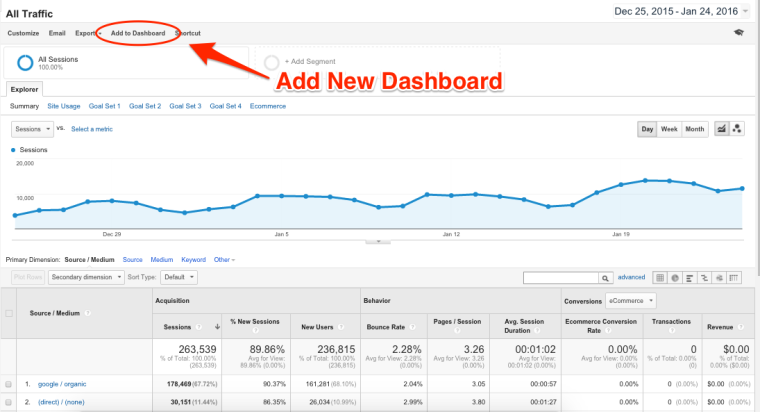Check the google / organic row checkbox

[10, 384]
